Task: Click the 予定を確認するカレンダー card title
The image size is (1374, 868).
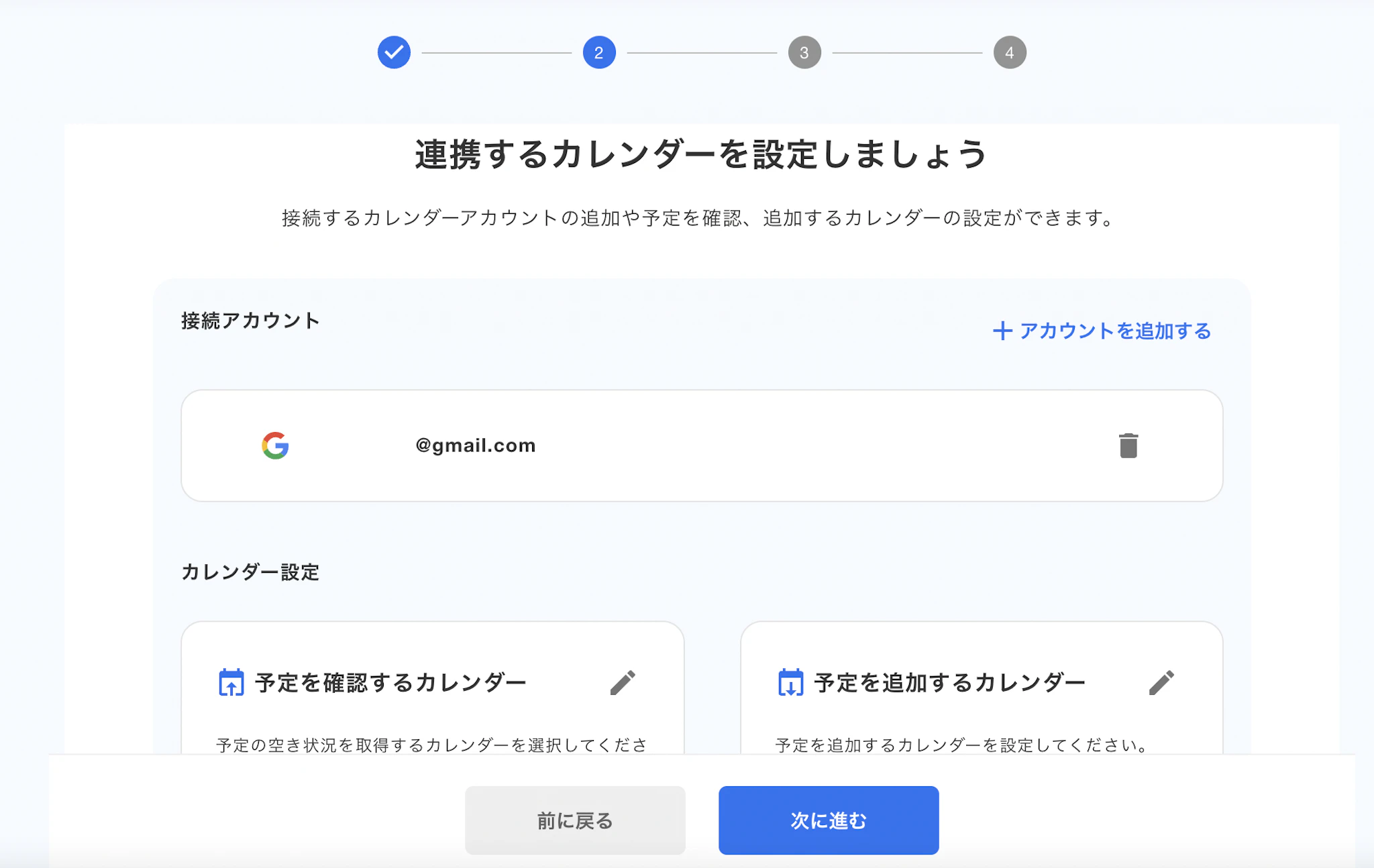Action: click(x=390, y=683)
